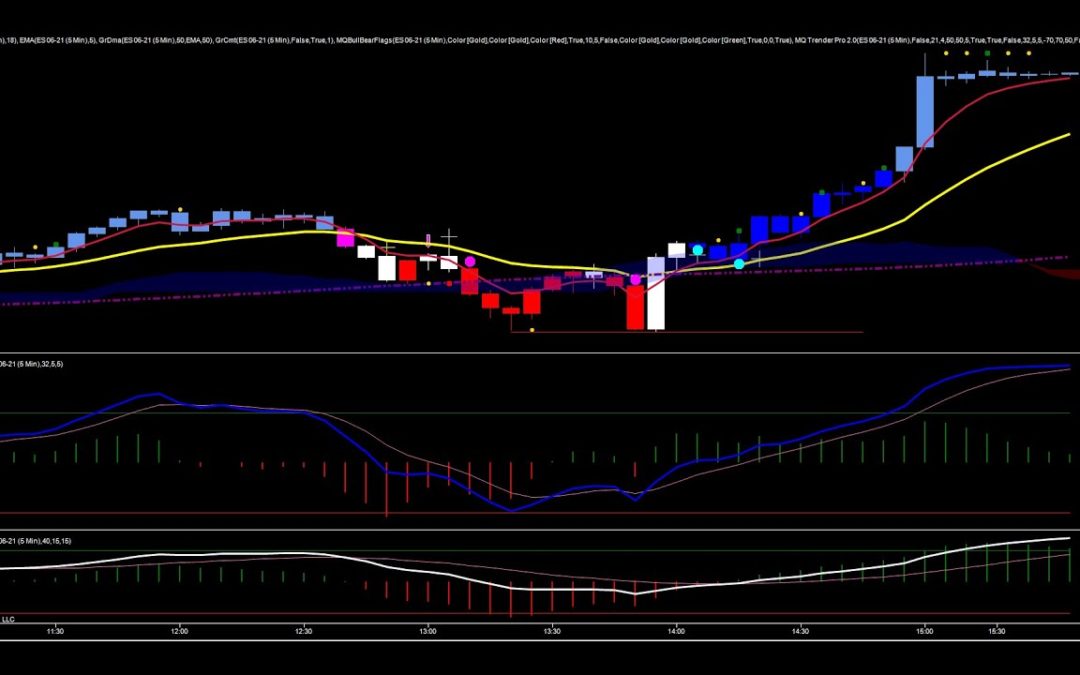Click the 12:00 time axis label
1080x675 pixels.
click(x=180, y=631)
